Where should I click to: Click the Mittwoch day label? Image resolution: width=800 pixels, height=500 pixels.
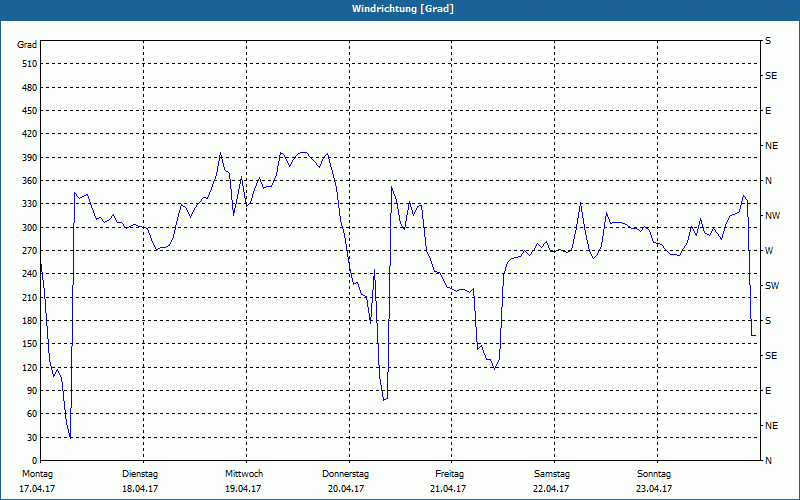244,474
